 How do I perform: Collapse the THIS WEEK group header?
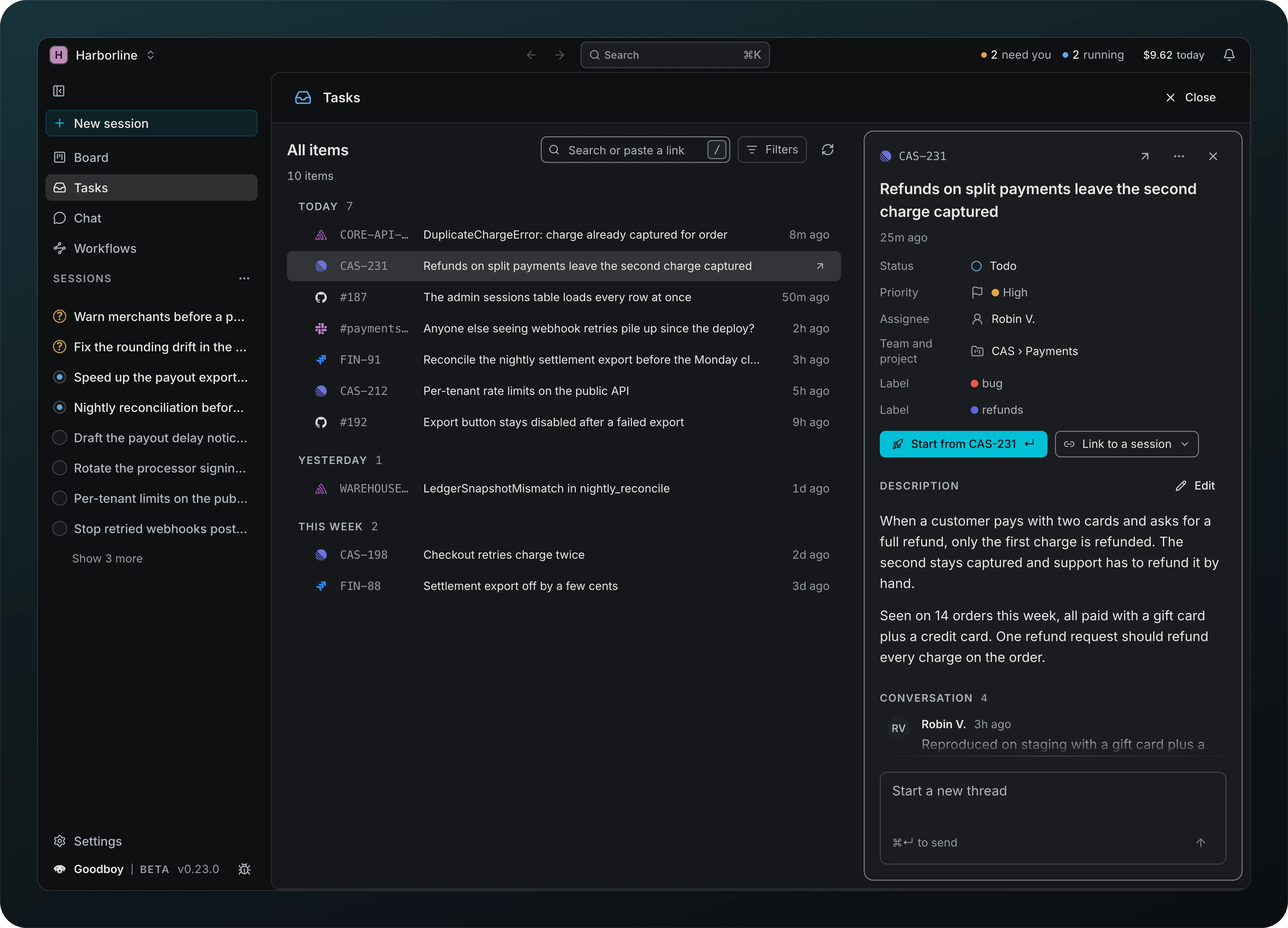pos(338,526)
